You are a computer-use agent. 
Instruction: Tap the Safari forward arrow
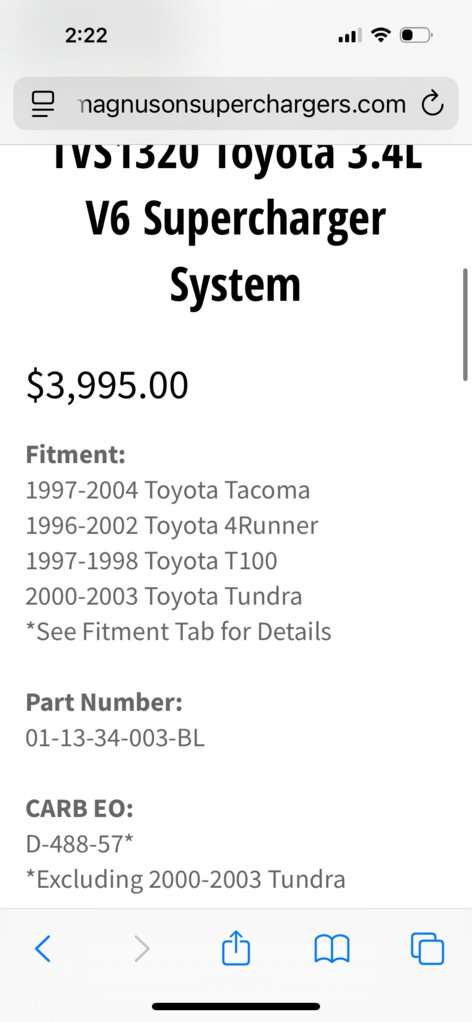(x=141, y=948)
